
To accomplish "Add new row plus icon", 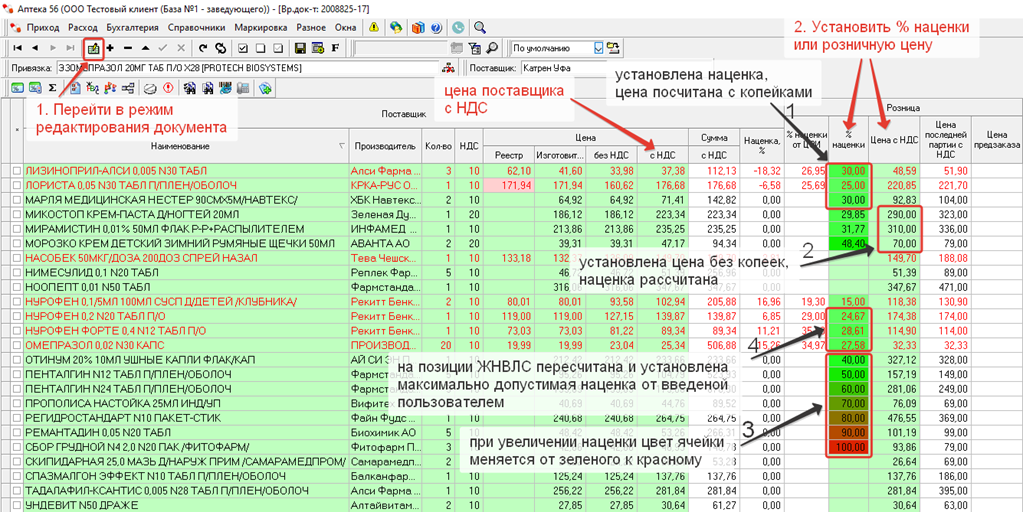I will click(x=110, y=48).
